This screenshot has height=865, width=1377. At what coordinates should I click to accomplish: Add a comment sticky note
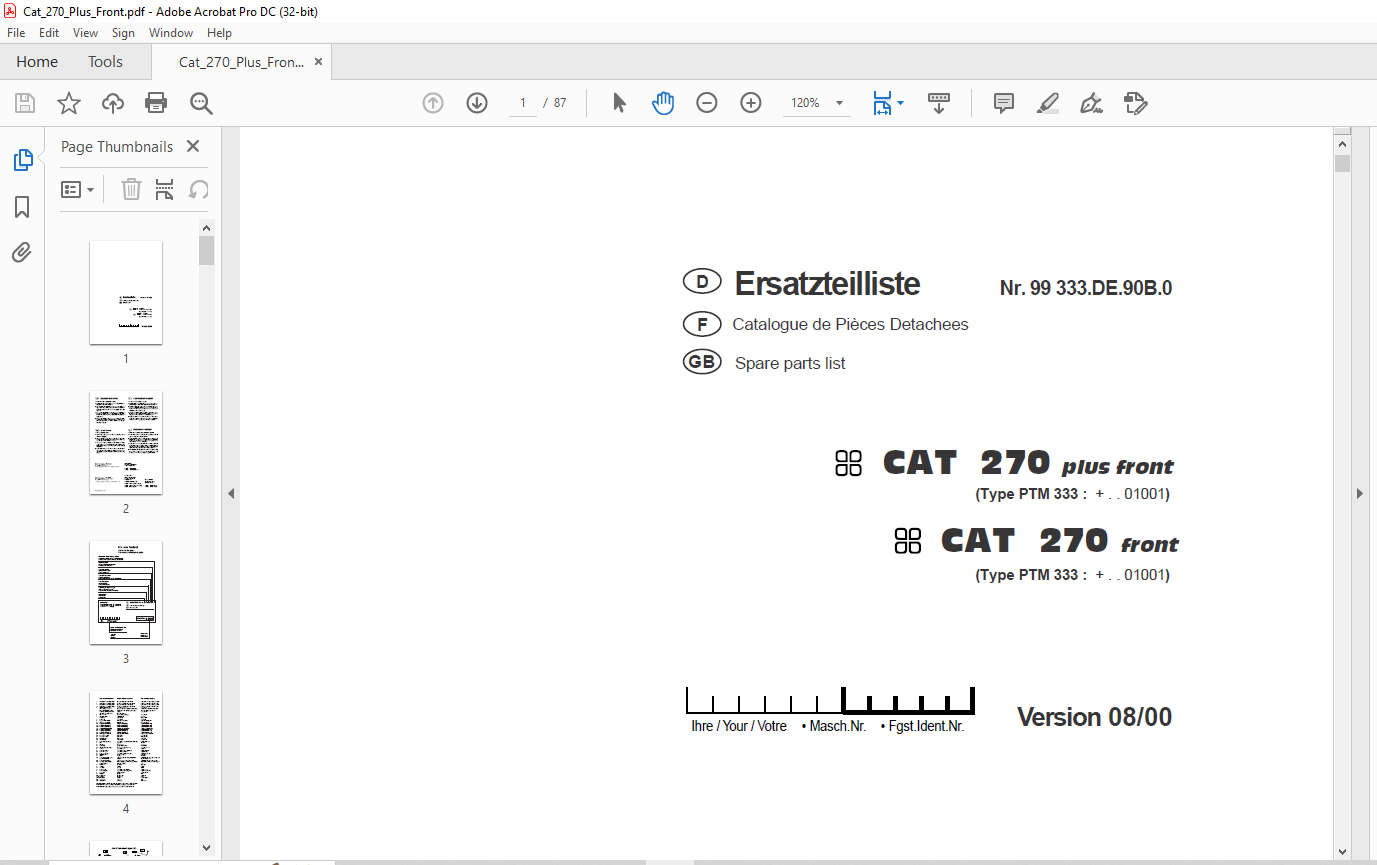pos(1004,103)
